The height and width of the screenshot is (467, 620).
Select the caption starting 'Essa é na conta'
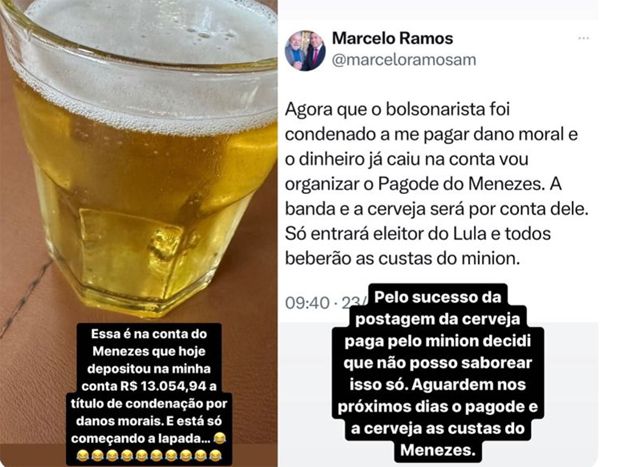[149, 395]
